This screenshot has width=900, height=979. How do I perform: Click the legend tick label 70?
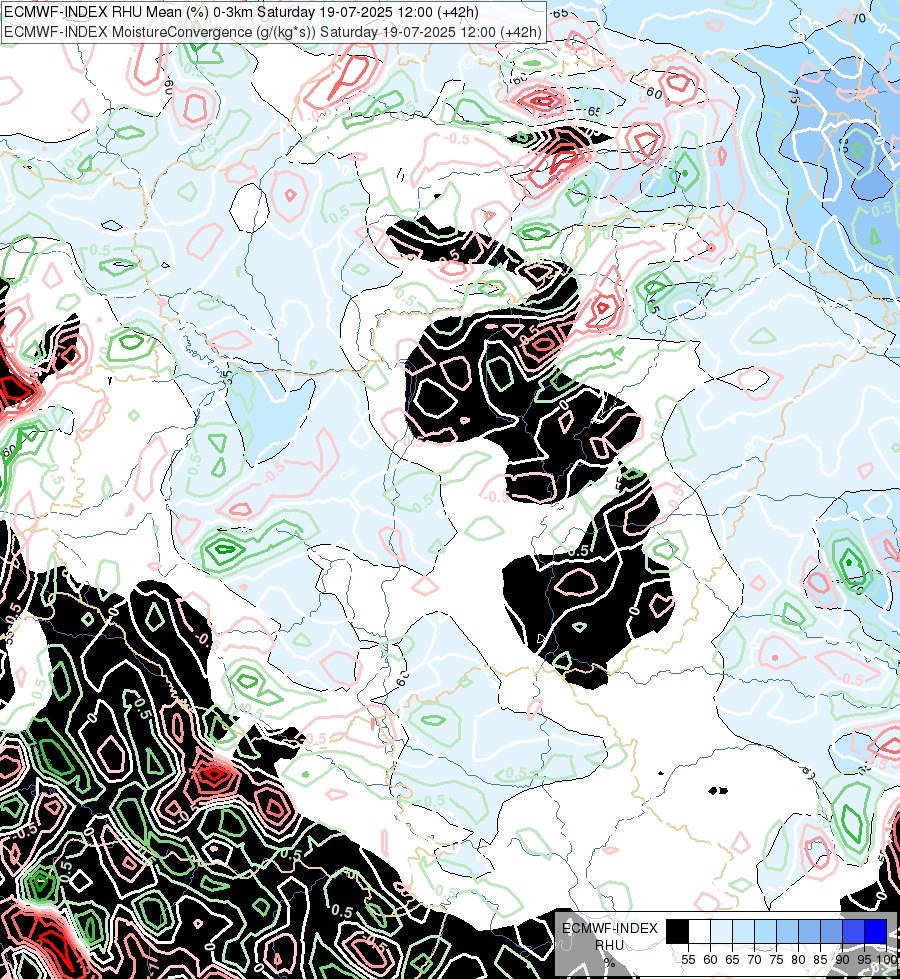(754, 960)
